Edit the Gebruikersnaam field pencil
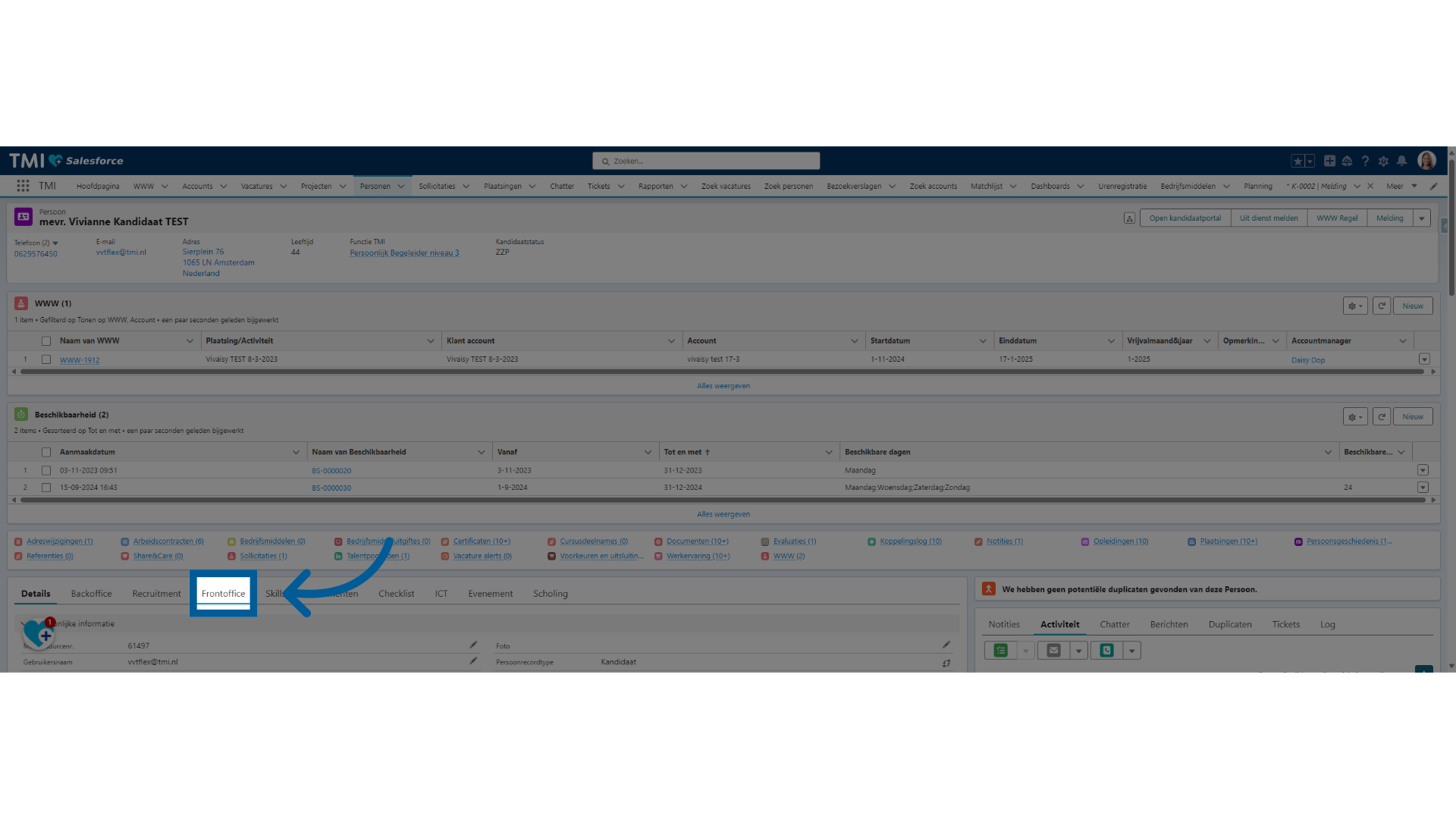1456x819 pixels. pyautogui.click(x=473, y=661)
